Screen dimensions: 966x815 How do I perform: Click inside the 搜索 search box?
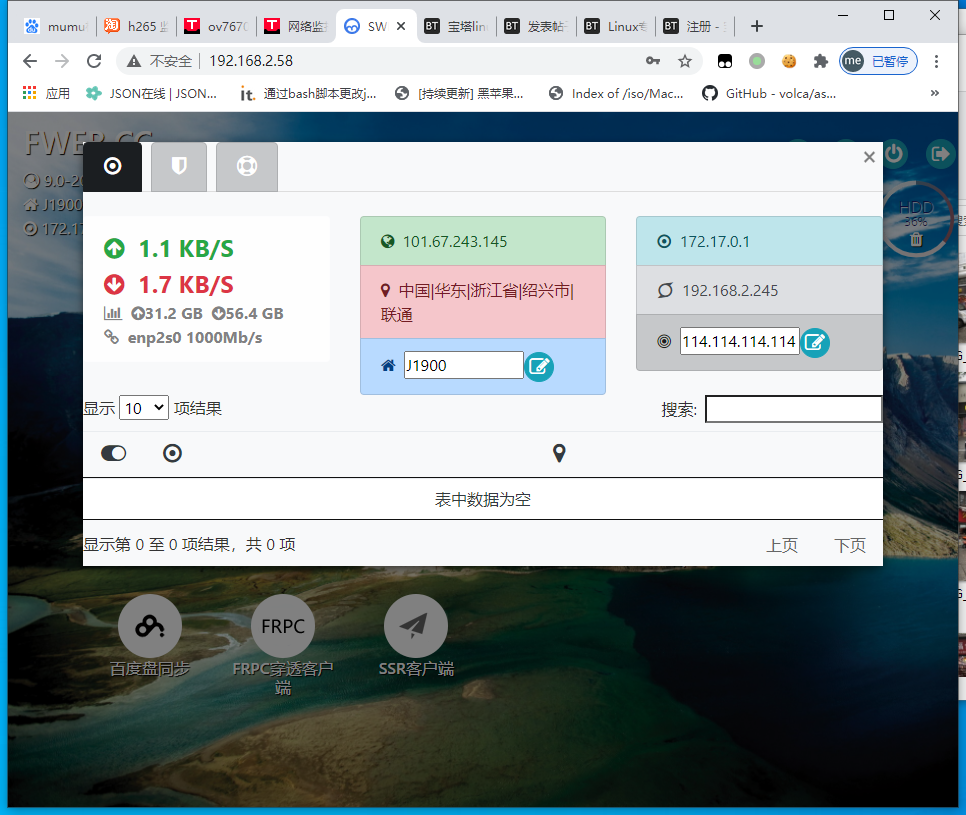tap(794, 409)
